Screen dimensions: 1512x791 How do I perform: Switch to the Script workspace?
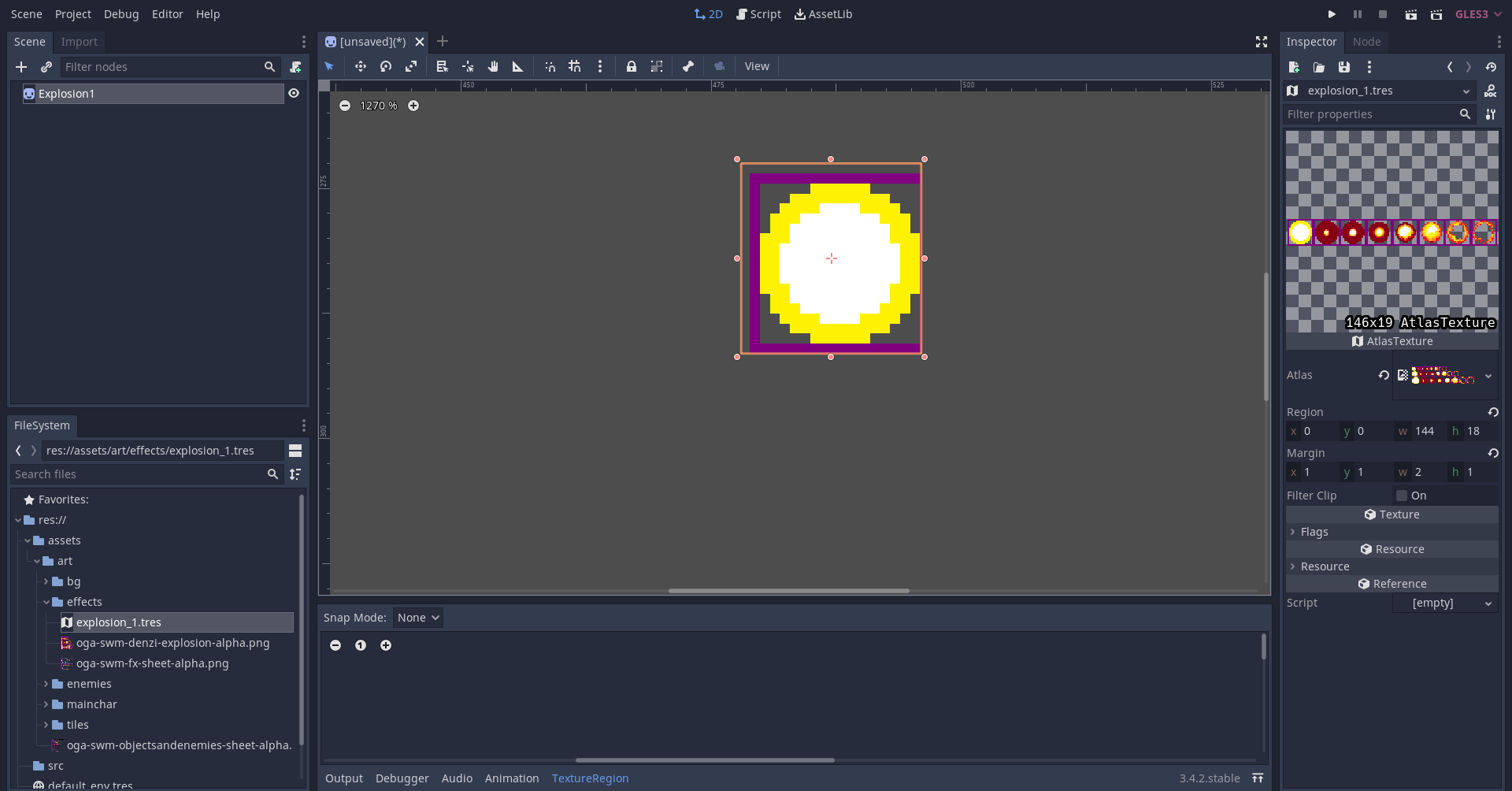[758, 13]
